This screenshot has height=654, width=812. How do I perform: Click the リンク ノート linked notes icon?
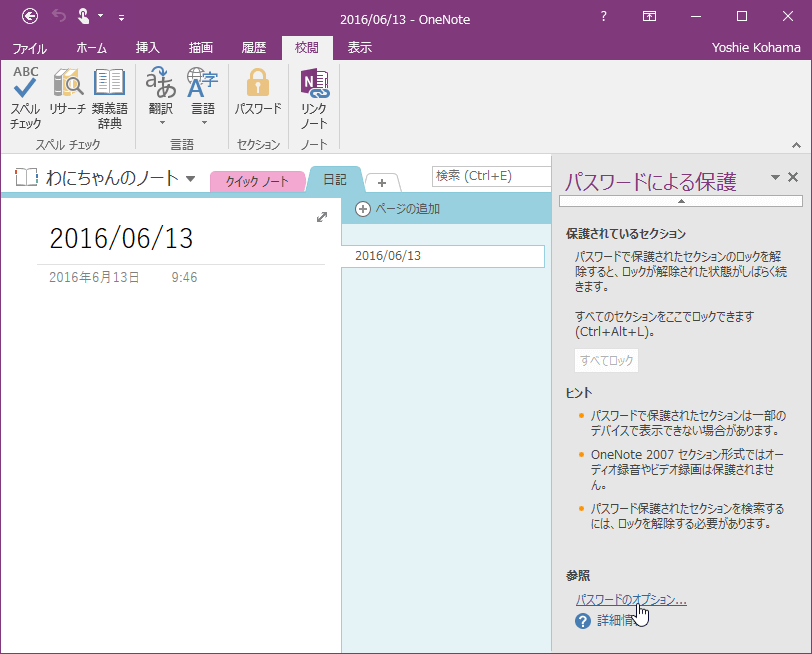[314, 84]
